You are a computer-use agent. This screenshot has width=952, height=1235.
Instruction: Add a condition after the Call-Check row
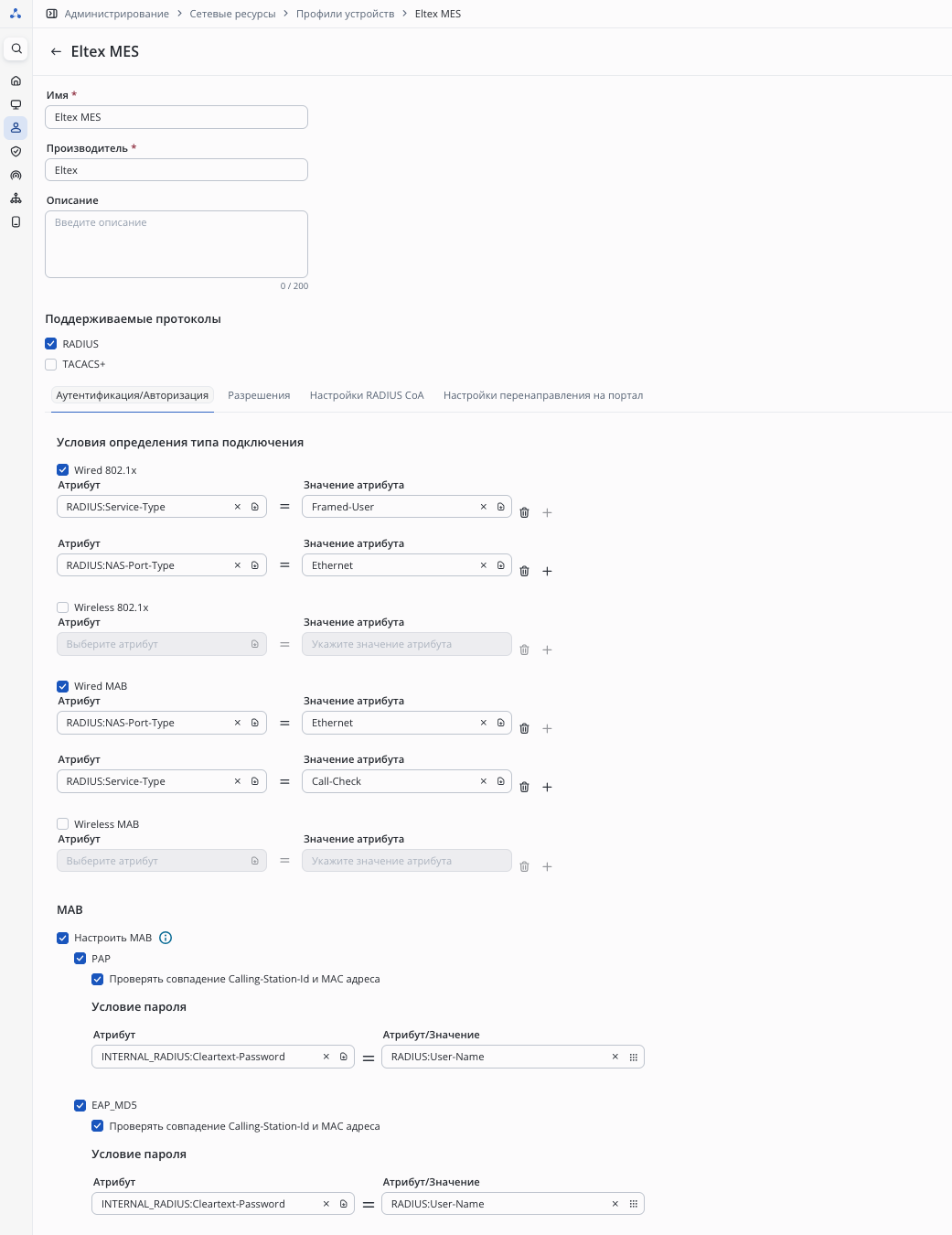click(x=547, y=788)
